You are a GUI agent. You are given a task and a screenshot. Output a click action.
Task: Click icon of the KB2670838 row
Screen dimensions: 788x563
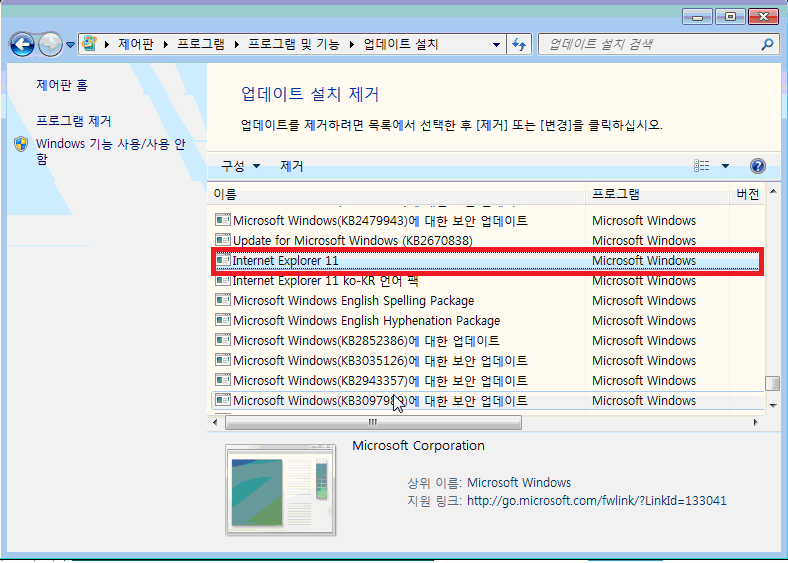pyautogui.click(x=223, y=240)
